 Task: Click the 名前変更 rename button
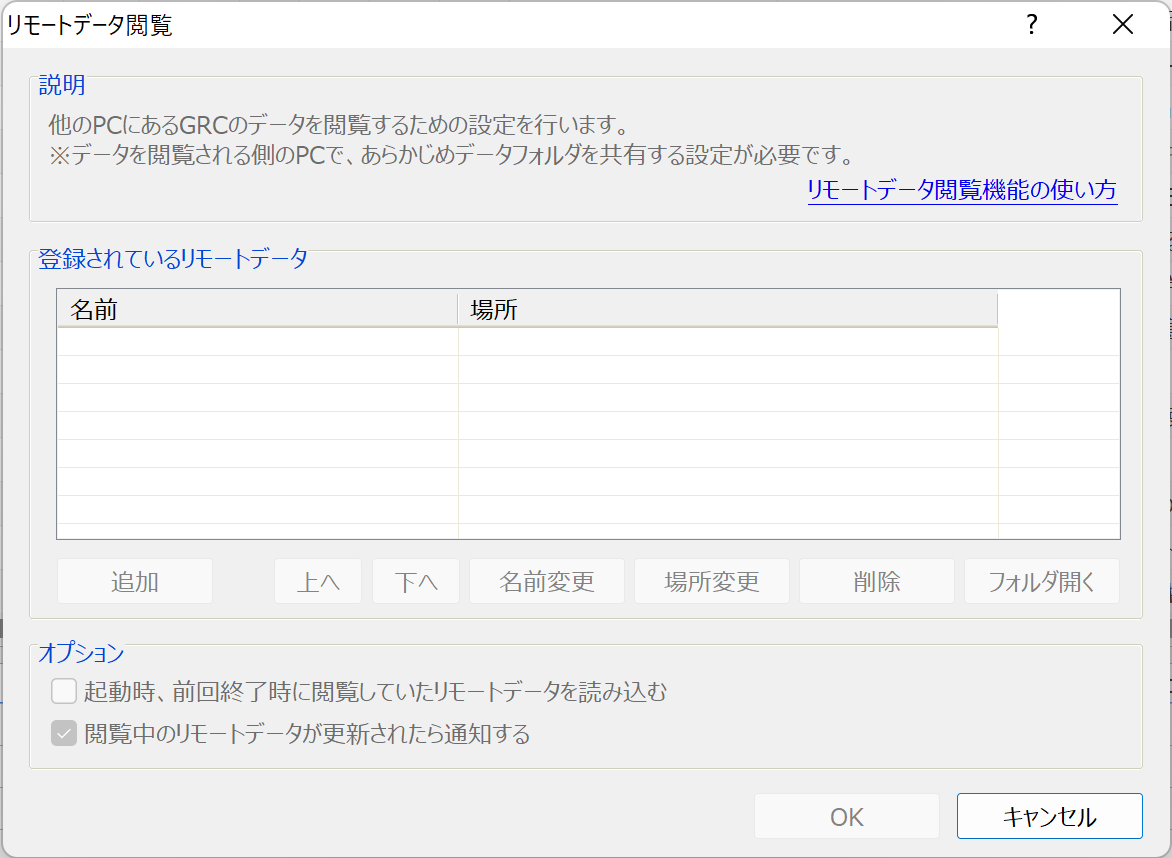pyautogui.click(x=546, y=580)
